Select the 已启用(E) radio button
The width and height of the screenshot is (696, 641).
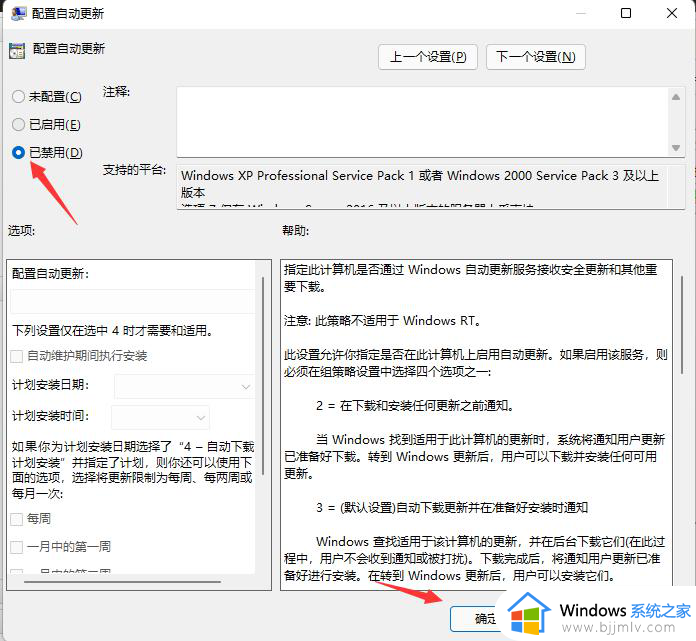[18, 124]
